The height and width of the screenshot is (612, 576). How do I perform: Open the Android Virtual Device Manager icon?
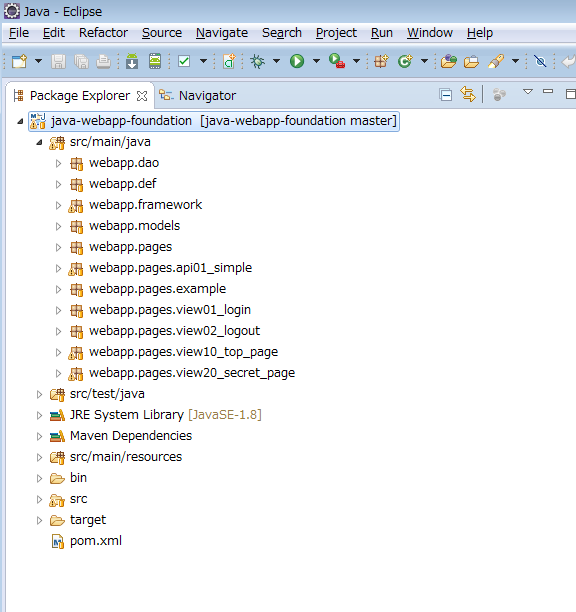coord(155,61)
